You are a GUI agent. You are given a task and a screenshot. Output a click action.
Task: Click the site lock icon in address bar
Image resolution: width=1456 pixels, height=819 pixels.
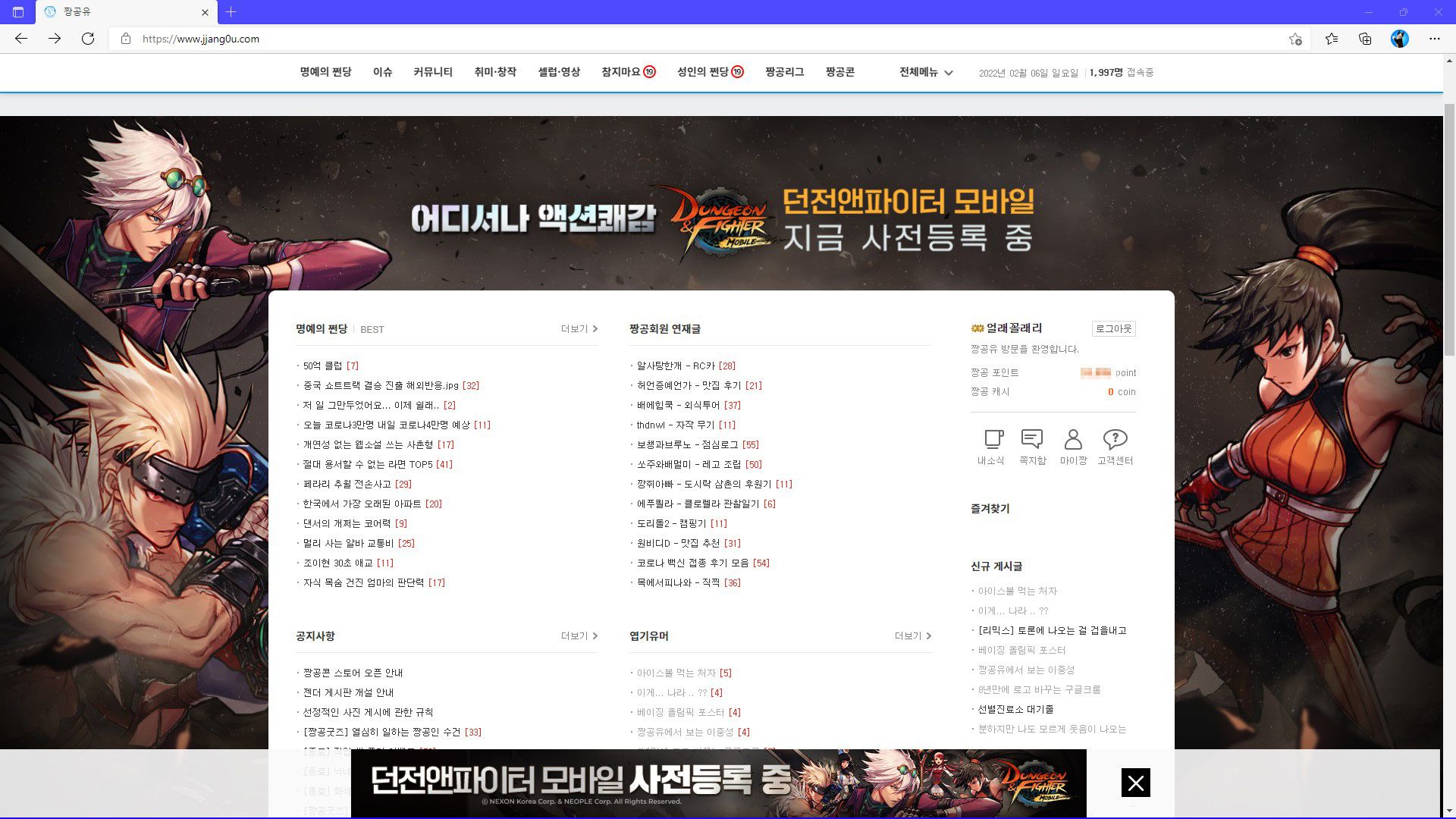[126, 39]
